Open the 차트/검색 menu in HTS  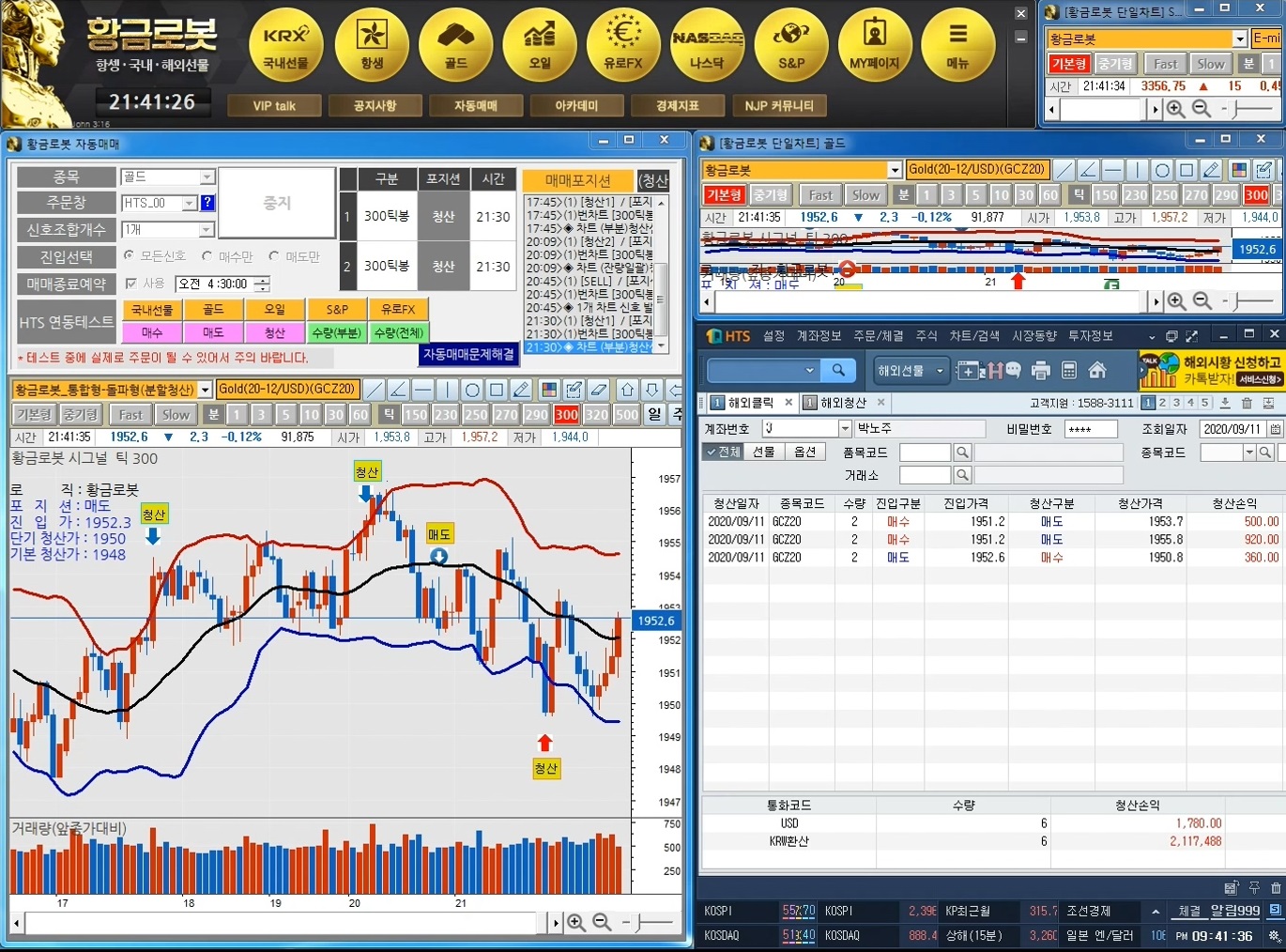(x=974, y=336)
